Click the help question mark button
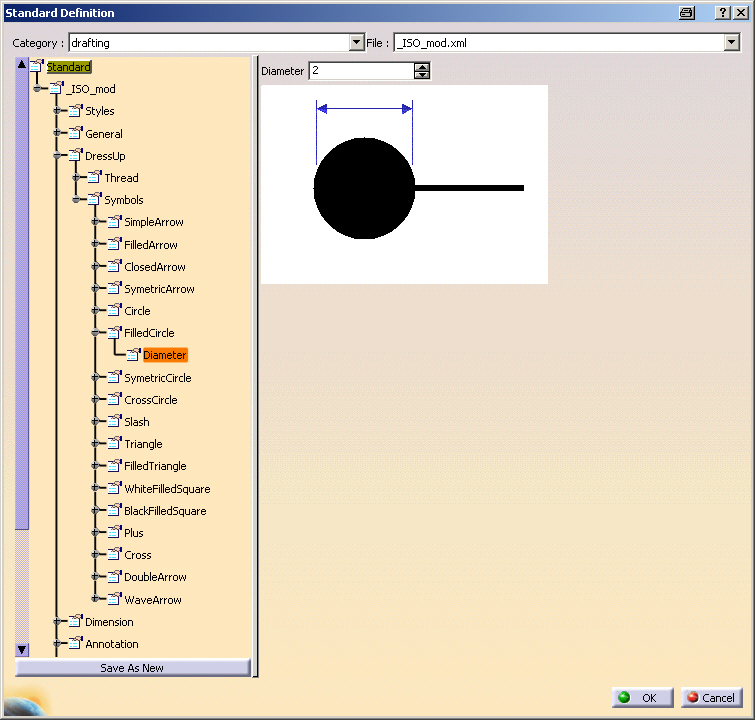 (722, 13)
